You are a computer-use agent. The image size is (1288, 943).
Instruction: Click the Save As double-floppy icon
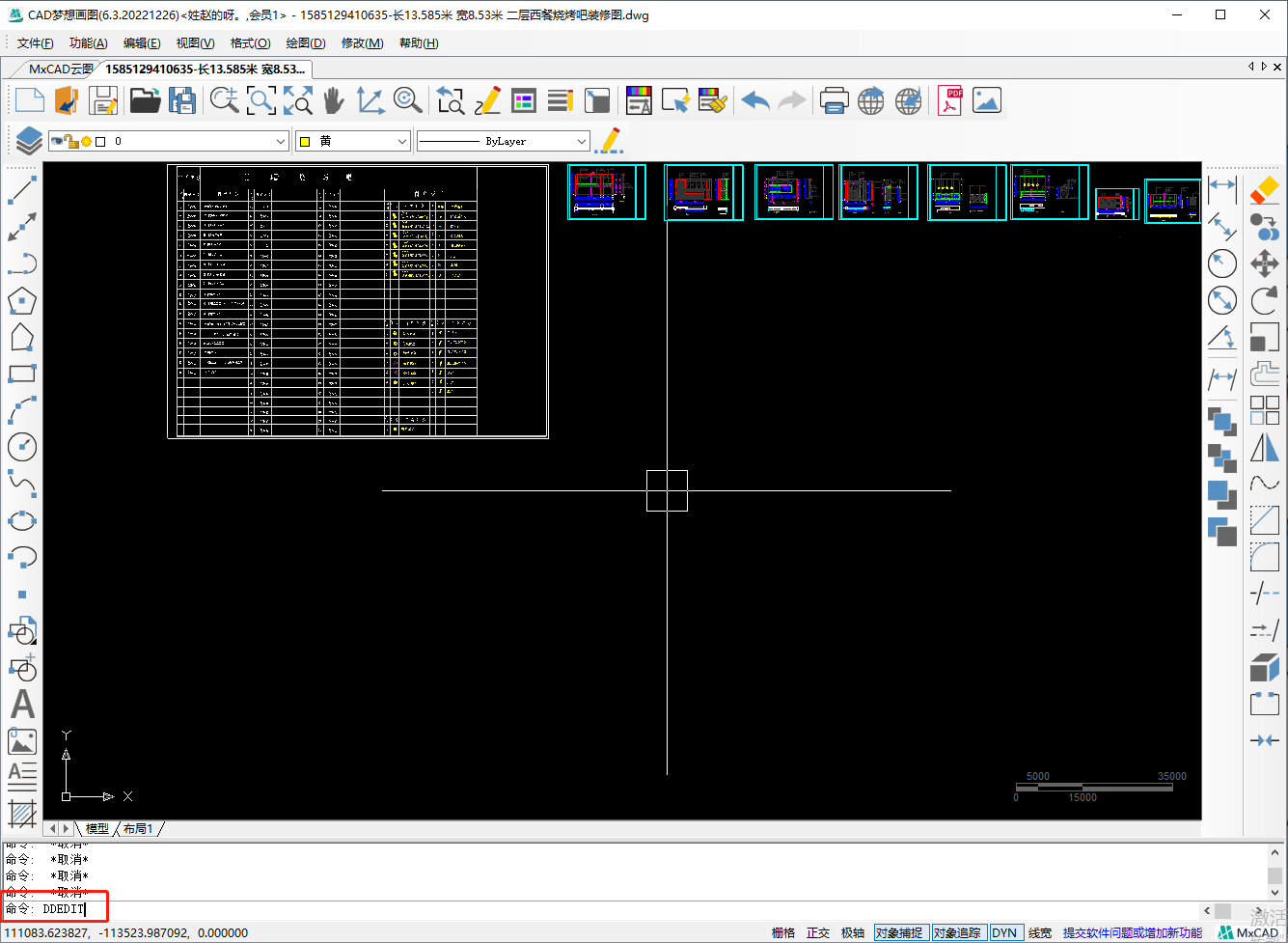tap(182, 100)
